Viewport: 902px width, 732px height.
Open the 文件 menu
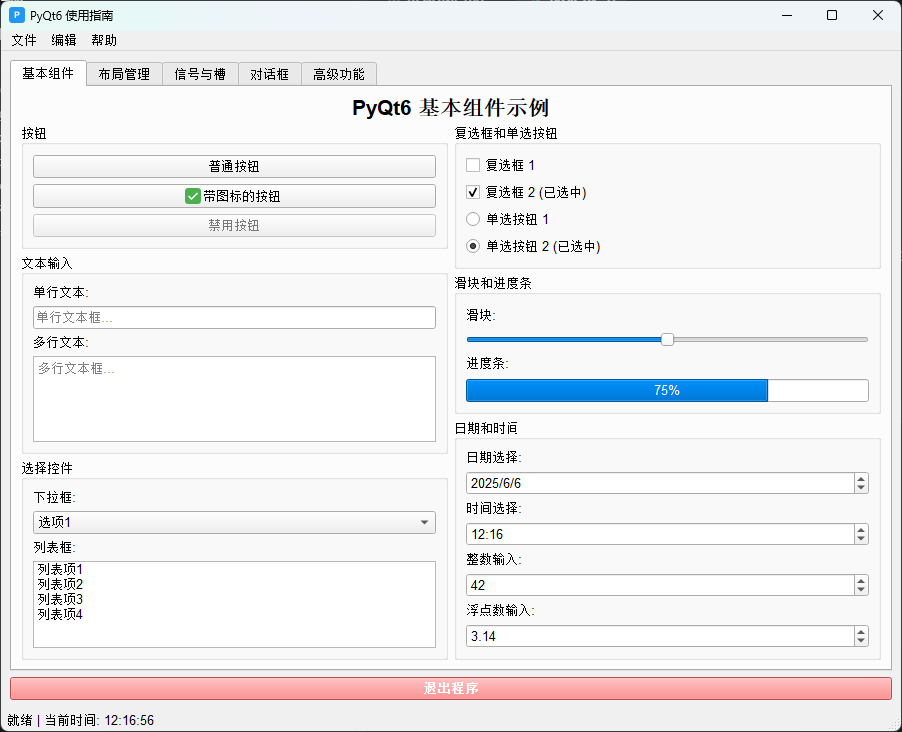pyautogui.click(x=23, y=40)
